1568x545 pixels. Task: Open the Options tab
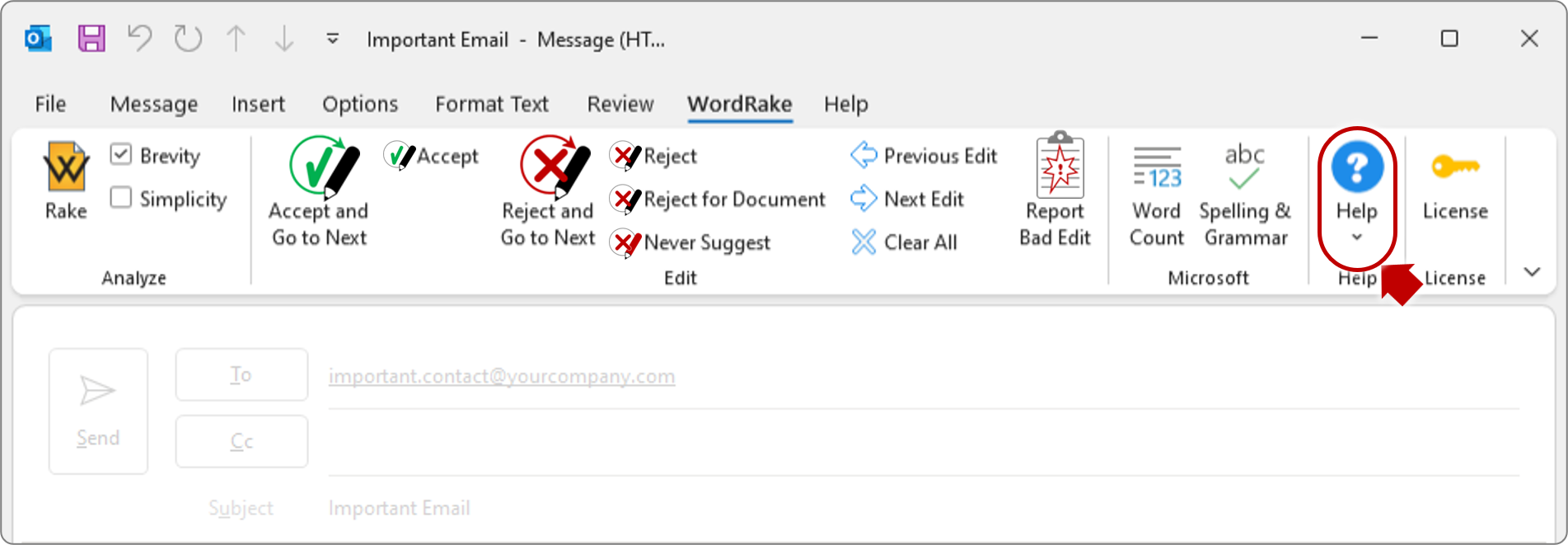click(360, 104)
